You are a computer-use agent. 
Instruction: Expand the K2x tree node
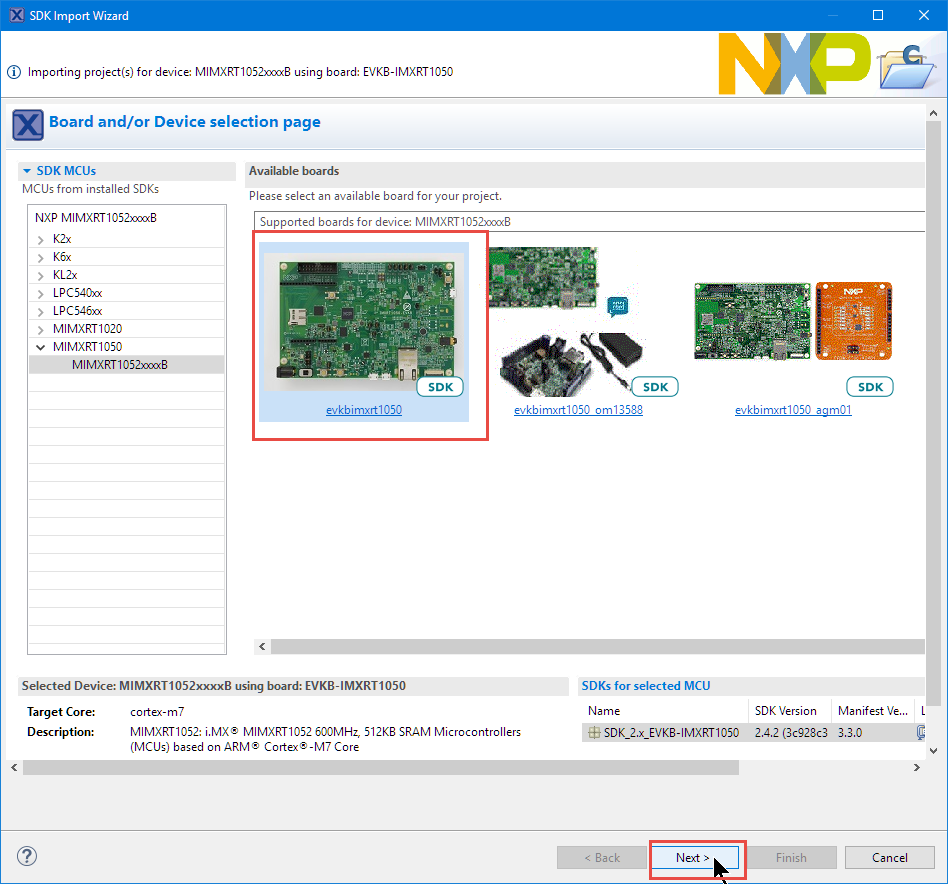click(x=41, y=240)
